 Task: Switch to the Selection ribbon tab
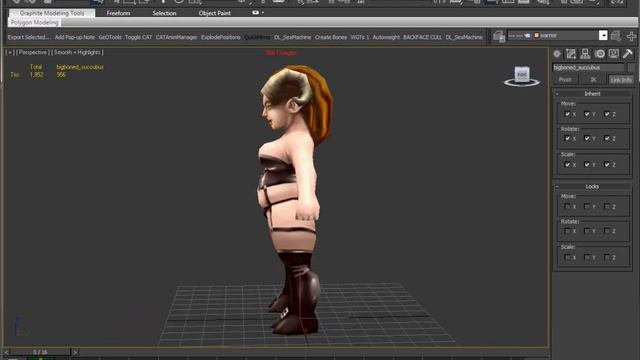pyautogui.click(x=164, y=13)
